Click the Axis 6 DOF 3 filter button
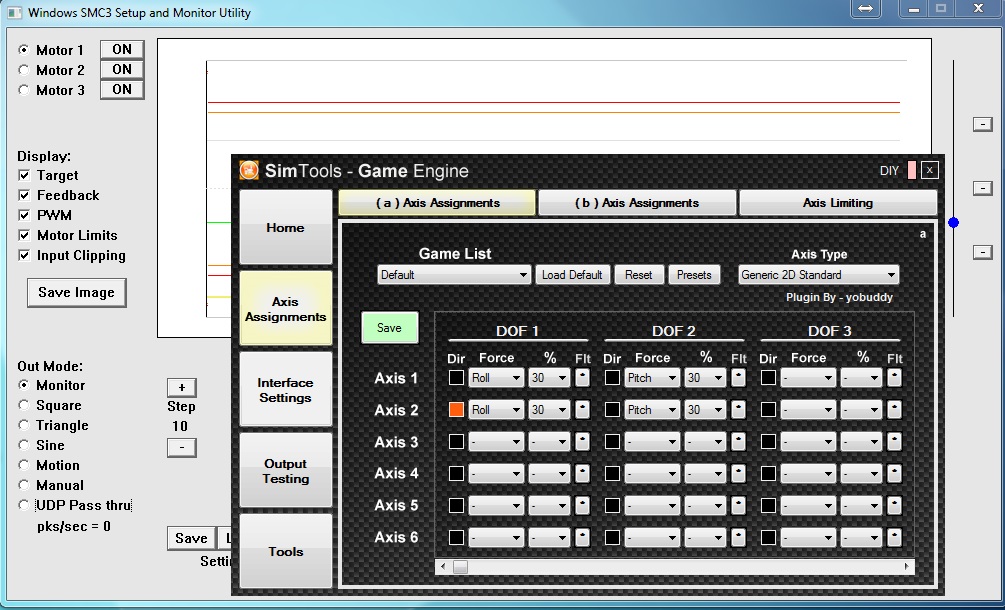The height and width of the screenshot is (610, 1005). coord(894,537)
